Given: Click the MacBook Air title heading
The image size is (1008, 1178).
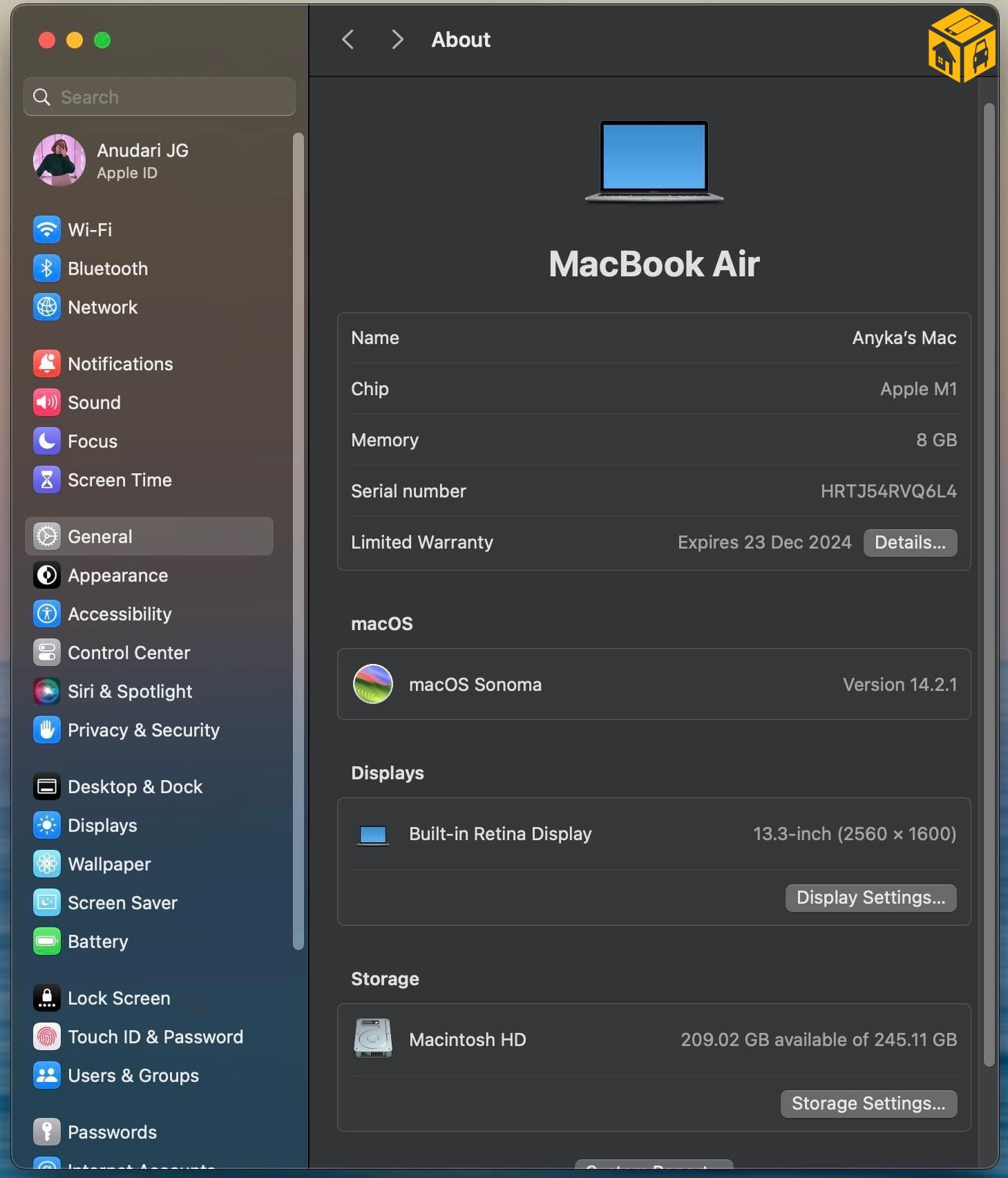Looking at the screenshot, I should point(654,264).
